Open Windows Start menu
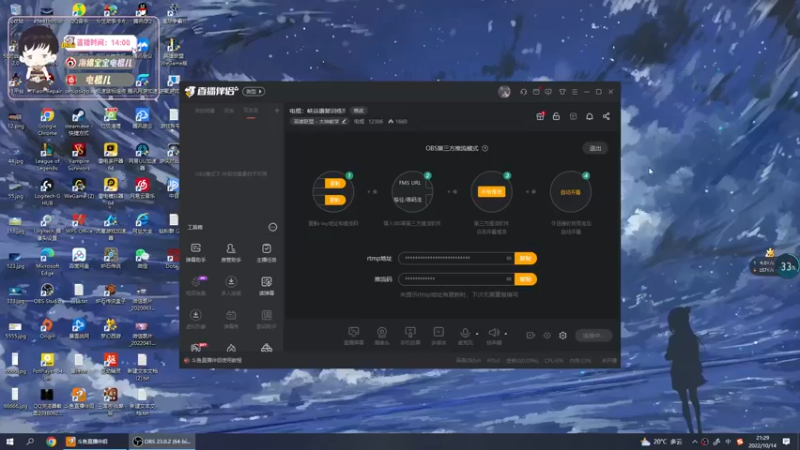Image resolution: width=800 pixels, height=450 pixels. 10,441
